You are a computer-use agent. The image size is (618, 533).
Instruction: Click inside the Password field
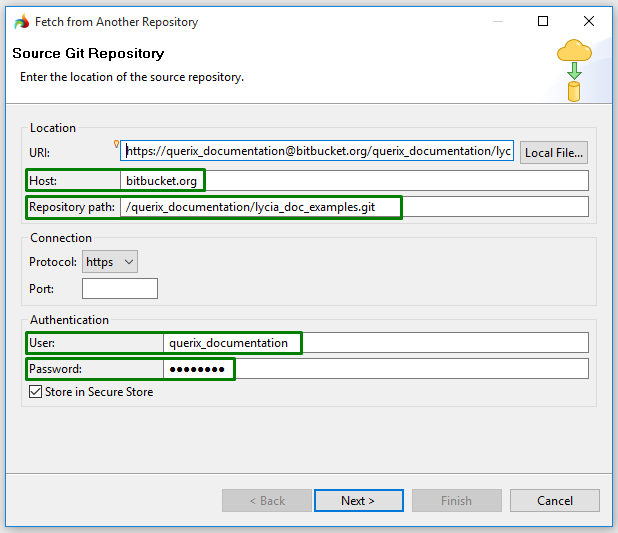[376, 369]
